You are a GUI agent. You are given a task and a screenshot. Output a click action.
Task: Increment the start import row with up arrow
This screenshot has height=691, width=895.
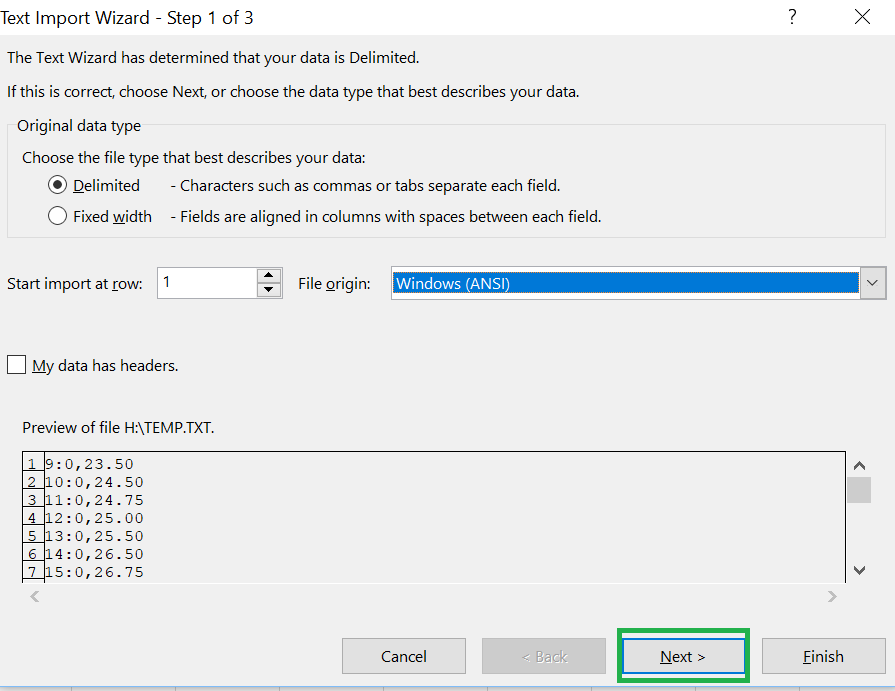[x=268, y=275]
